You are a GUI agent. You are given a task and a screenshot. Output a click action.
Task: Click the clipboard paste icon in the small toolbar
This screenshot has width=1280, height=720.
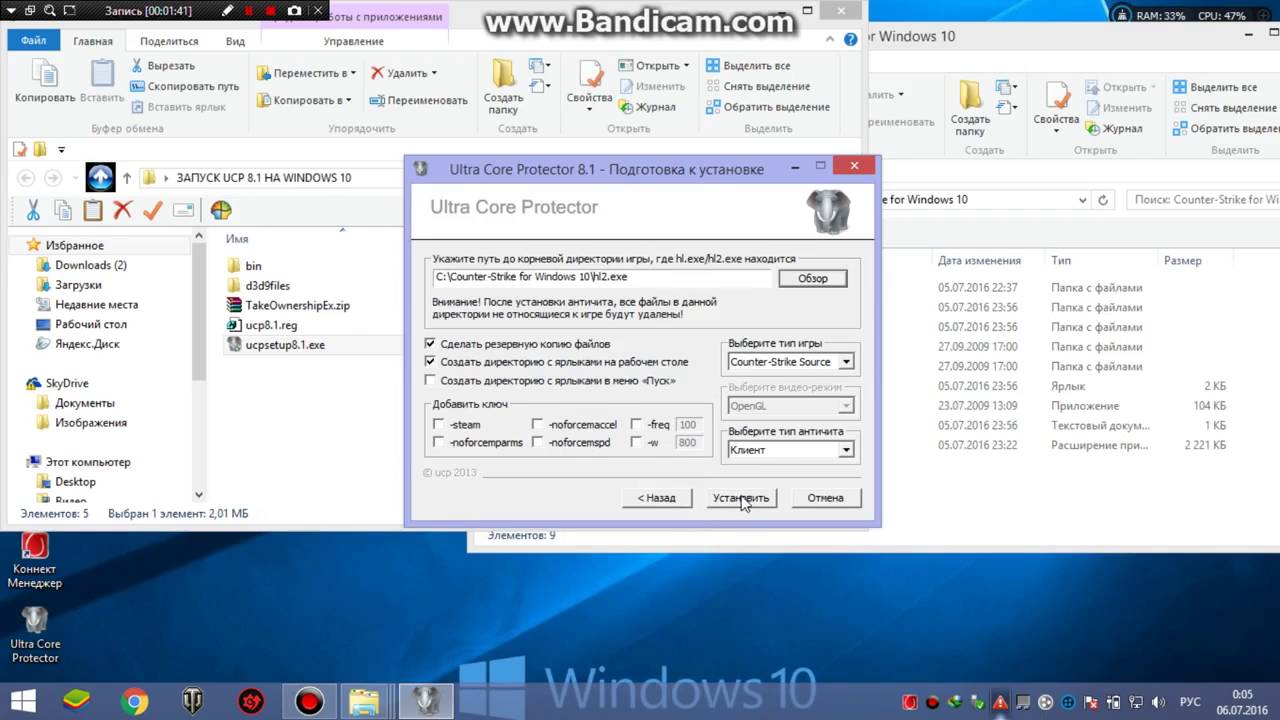(93, 210)
